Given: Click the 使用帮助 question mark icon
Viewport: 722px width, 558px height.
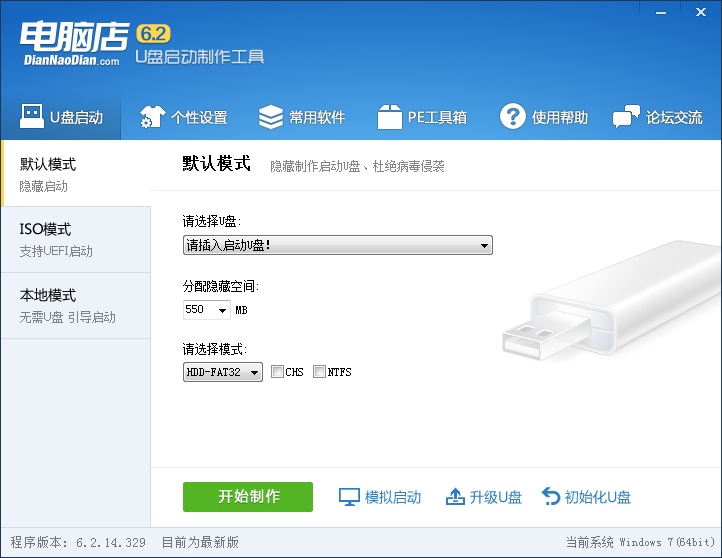Looking at the screenshot, I should coord(513,117).
